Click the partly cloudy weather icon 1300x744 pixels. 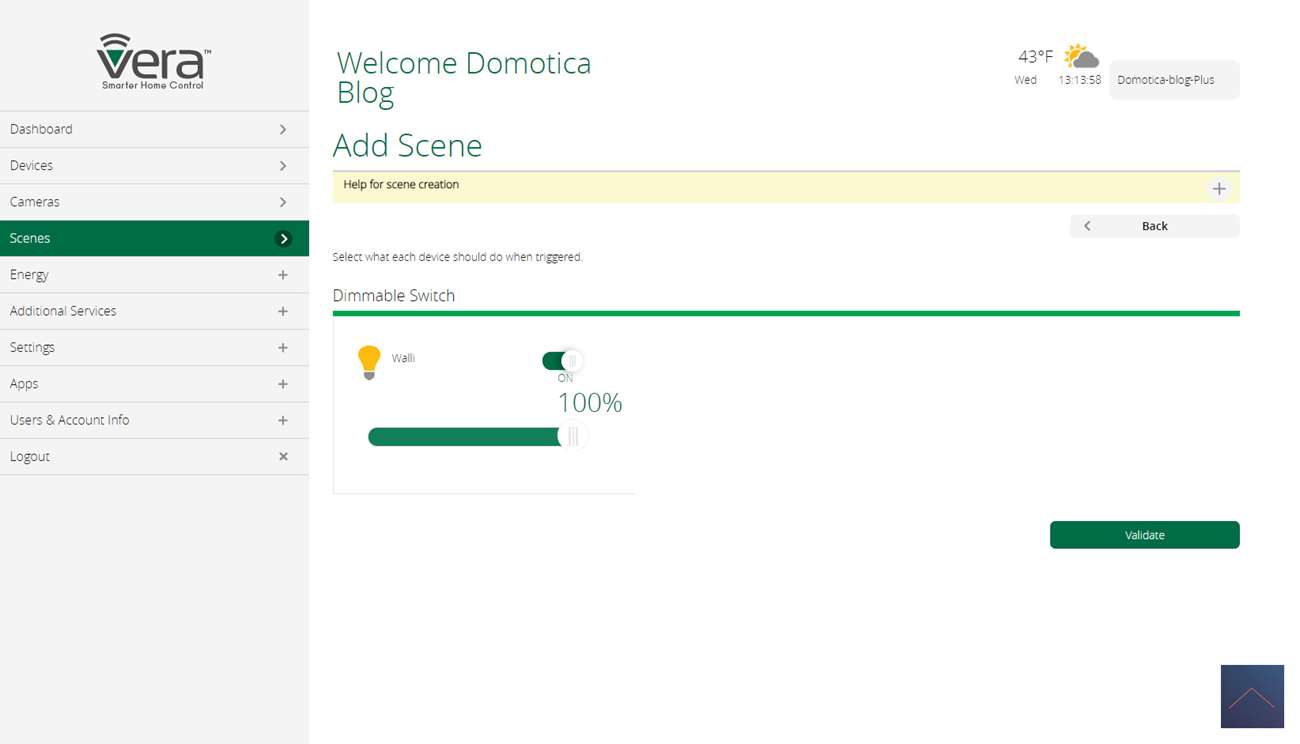1080,56
